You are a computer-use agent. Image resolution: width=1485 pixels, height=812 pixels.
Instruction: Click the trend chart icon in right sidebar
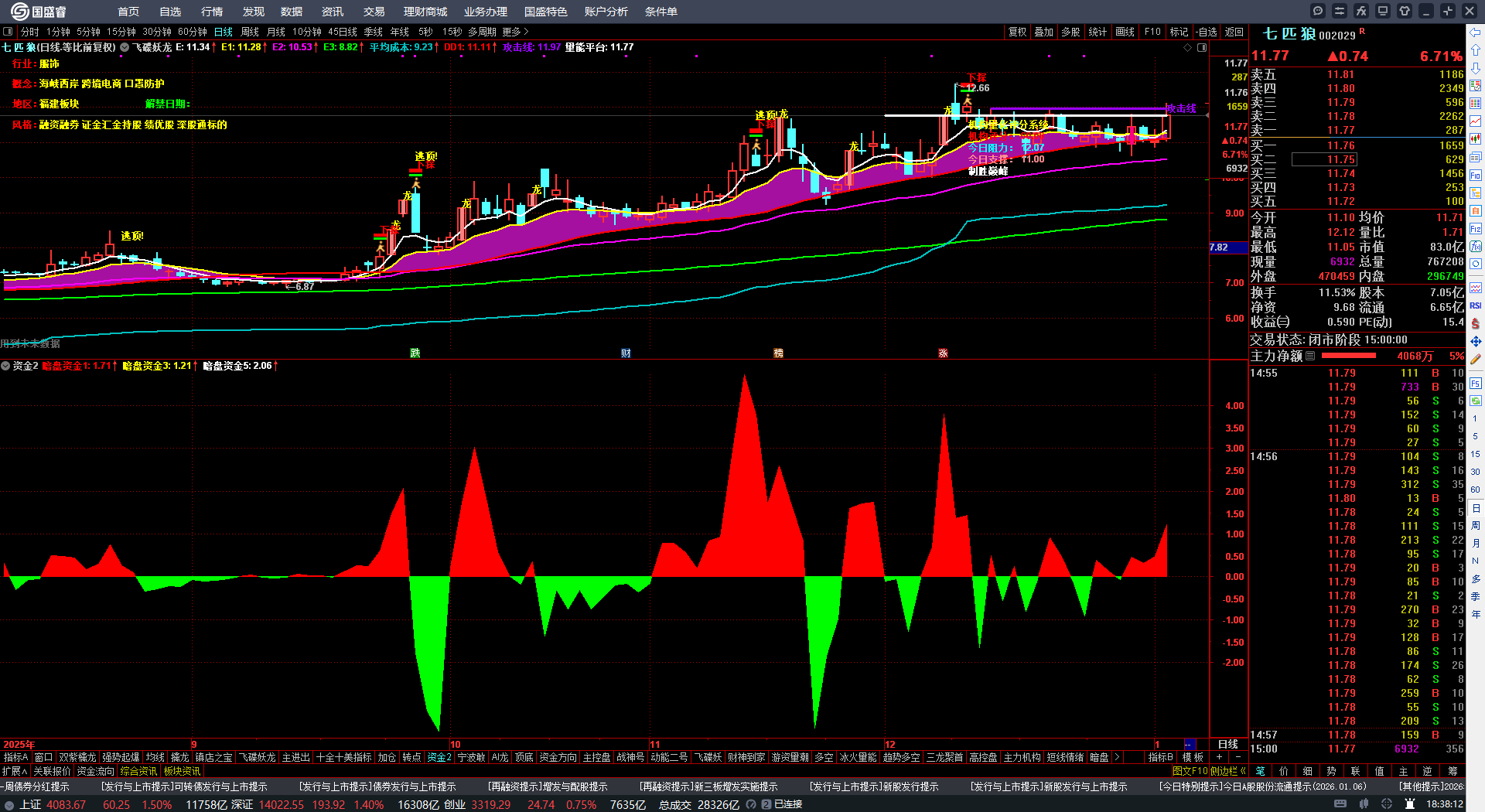tap(1476, 121)
